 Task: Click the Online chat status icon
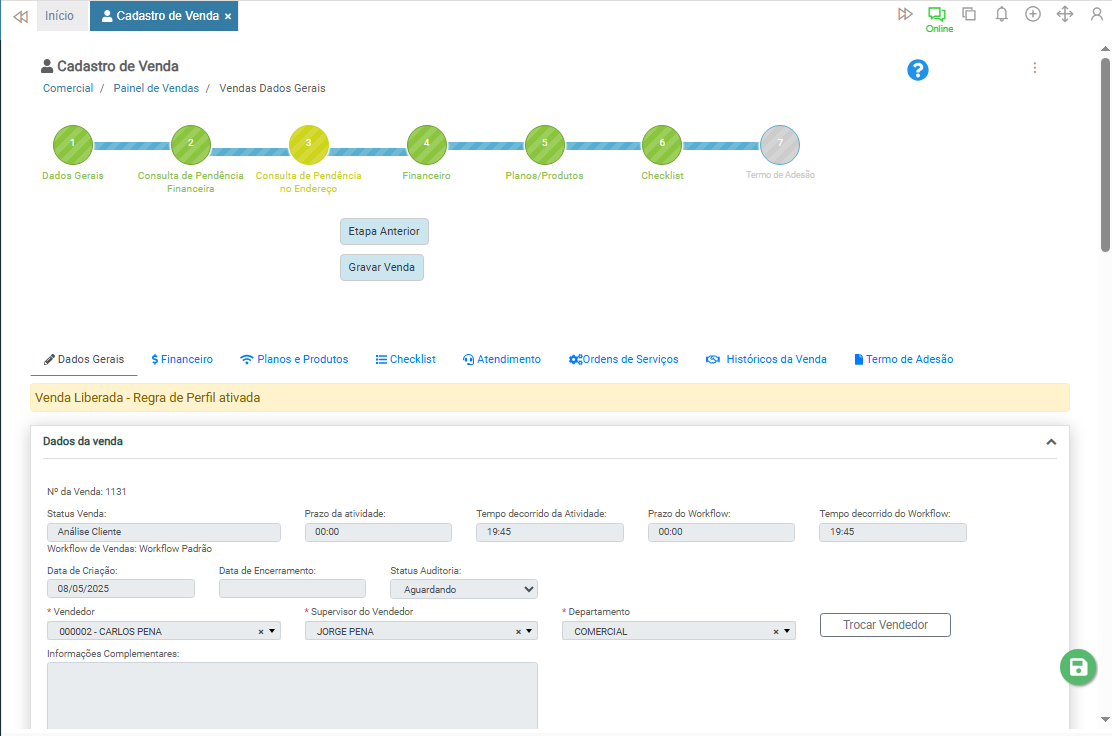[937, 14]
